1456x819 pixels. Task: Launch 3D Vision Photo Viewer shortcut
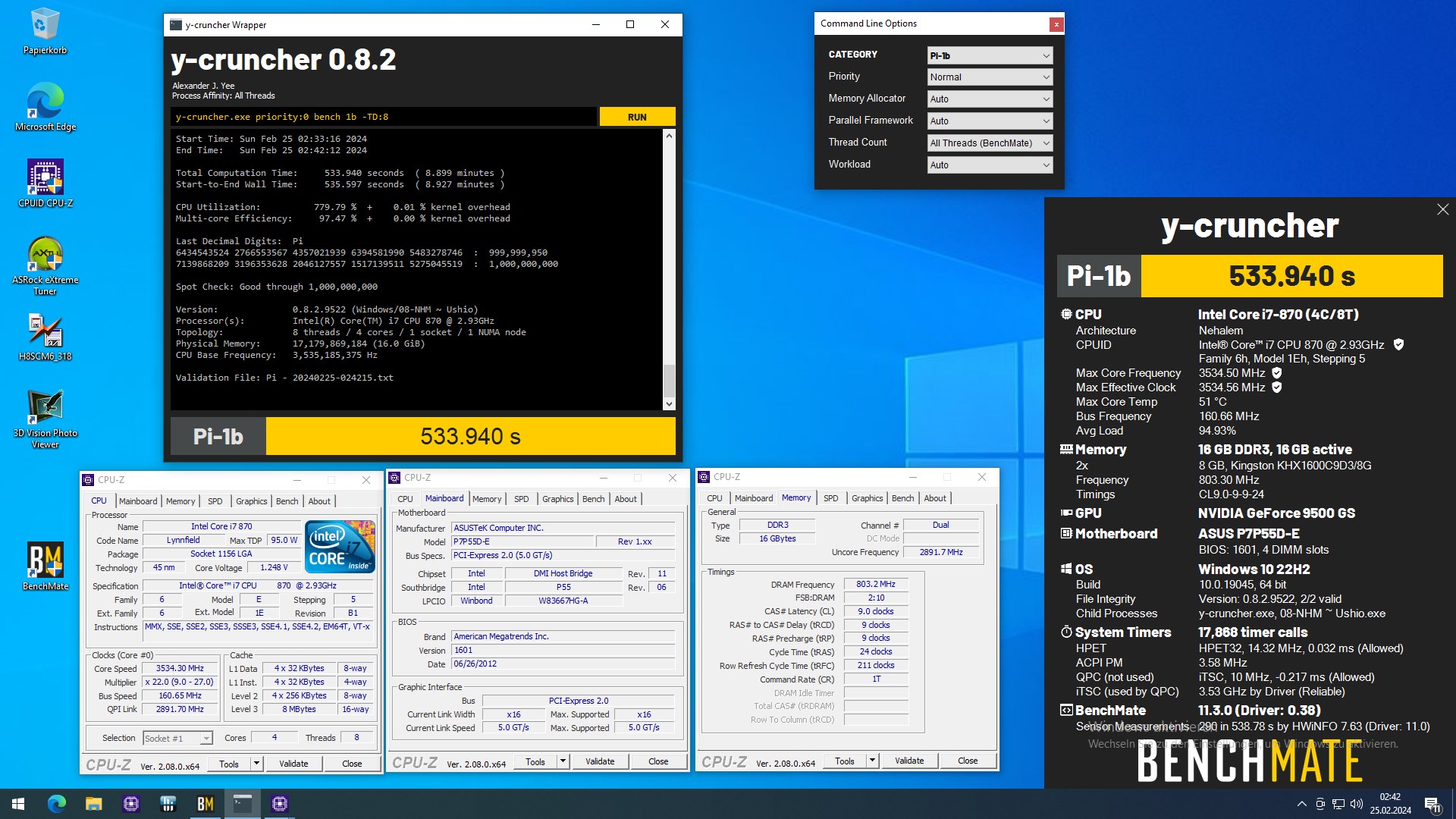[45, 419]
